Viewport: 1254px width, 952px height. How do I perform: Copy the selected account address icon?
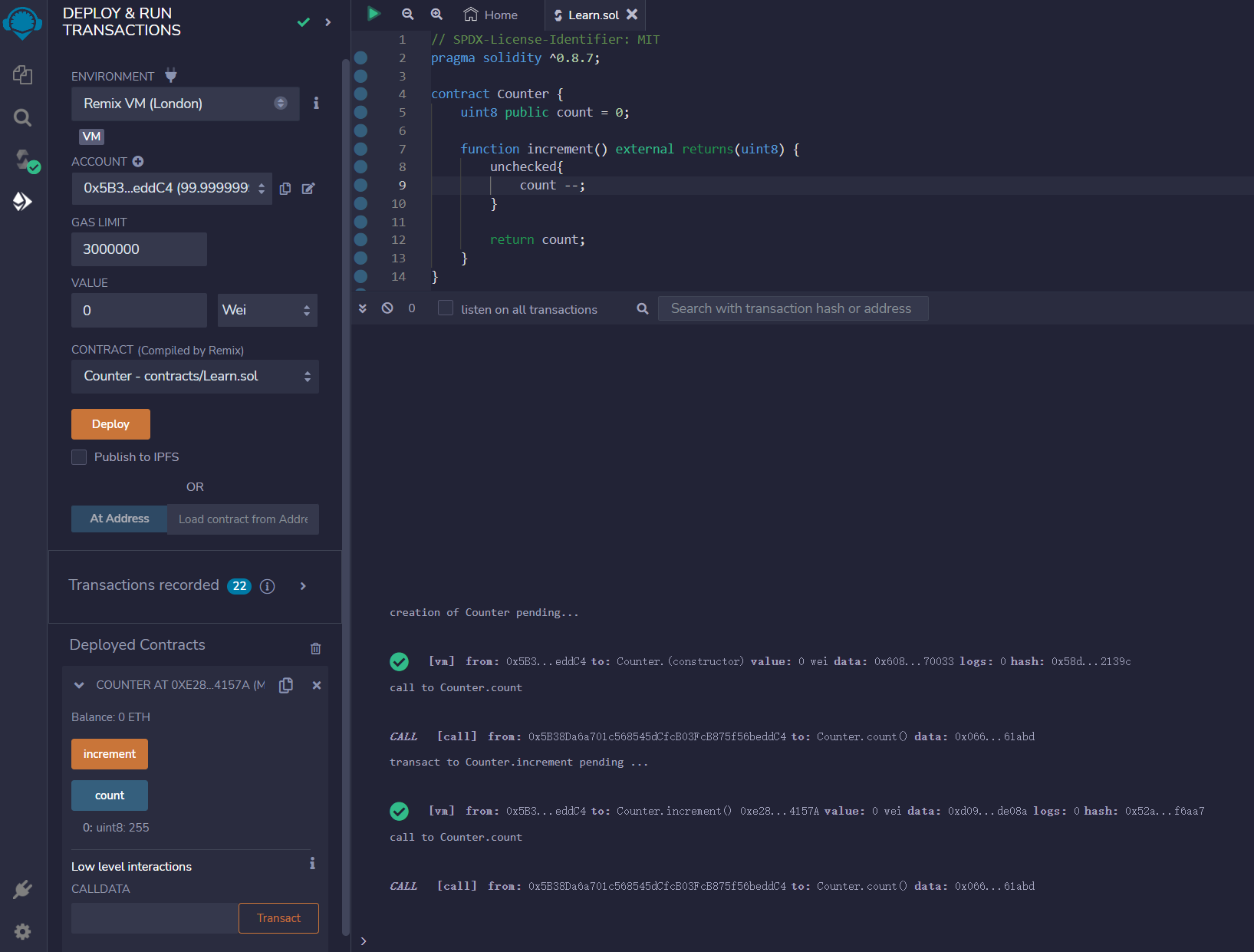coord(285,189)
